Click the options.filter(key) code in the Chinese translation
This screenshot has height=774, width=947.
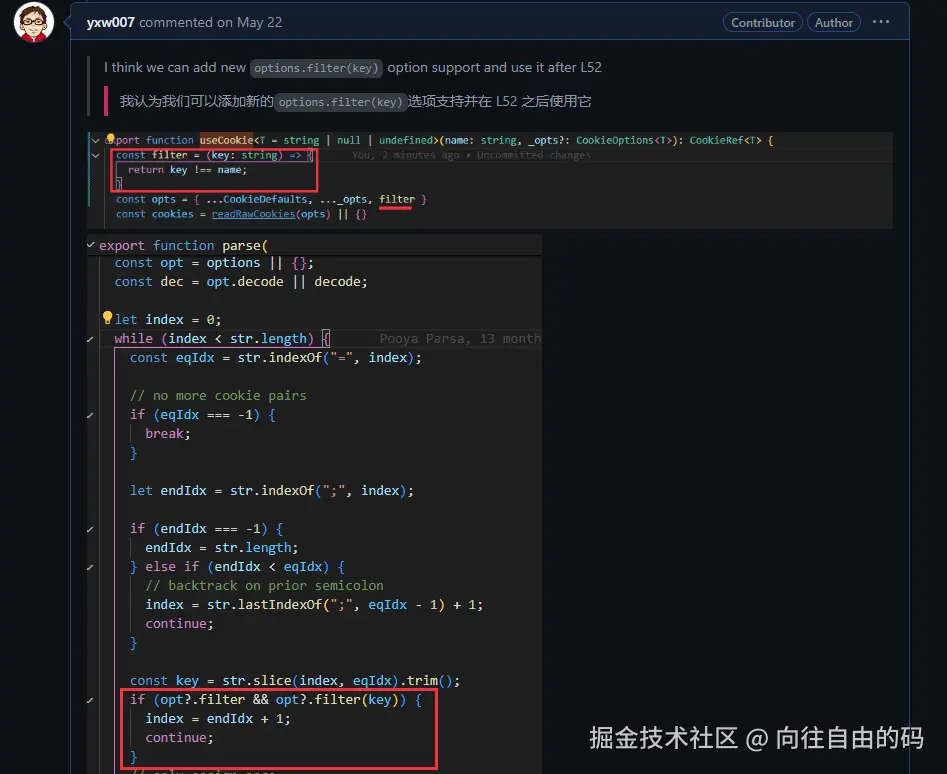[341, 101]
